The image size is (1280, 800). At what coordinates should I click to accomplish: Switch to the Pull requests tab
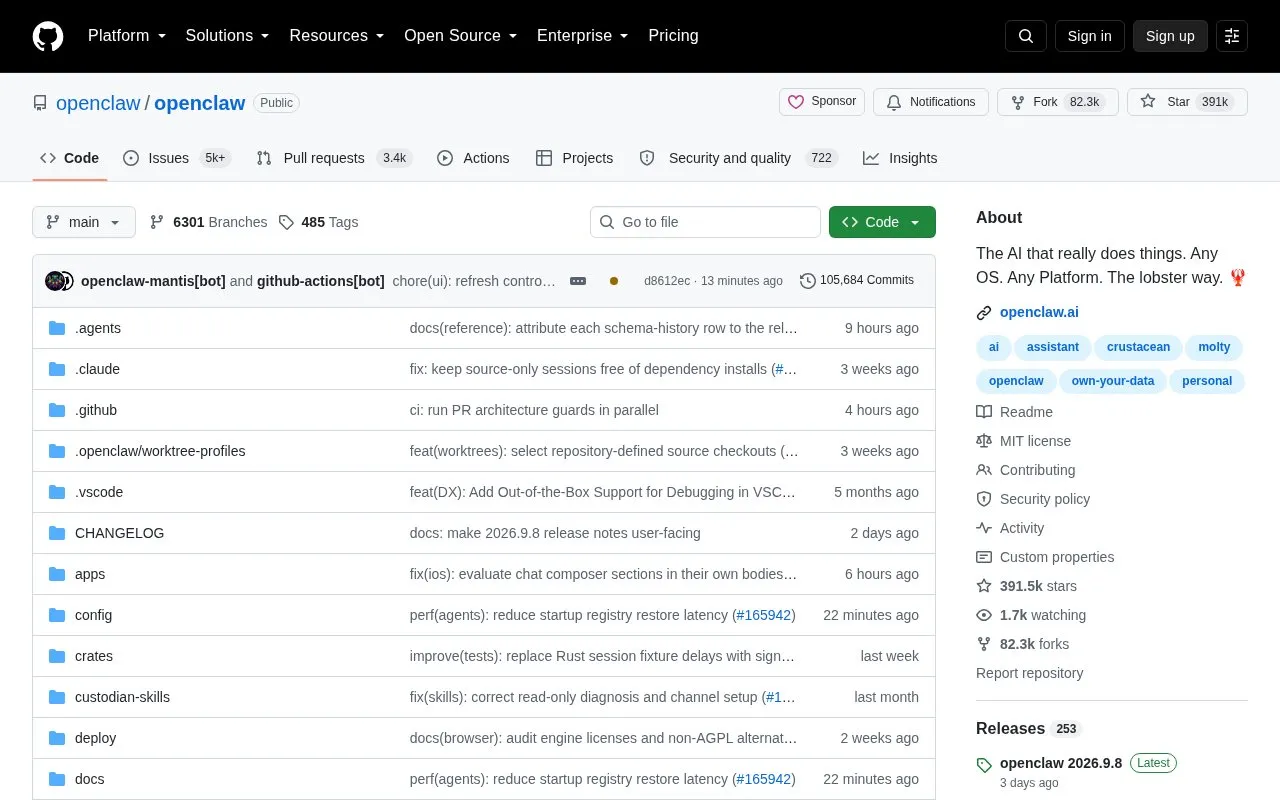click(334, 158)
